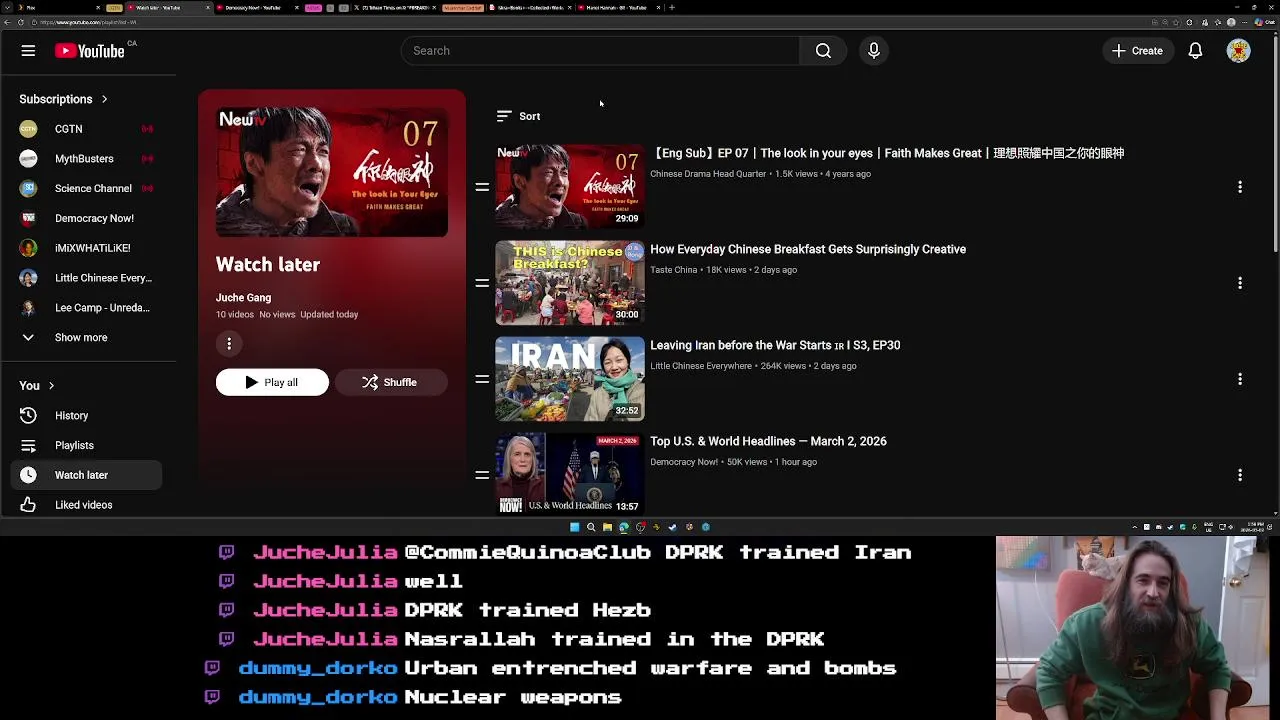Grab the reorder handle for the Chinese Breakfast video
Screen dimensions: 1280x720
tap(482, 283)
